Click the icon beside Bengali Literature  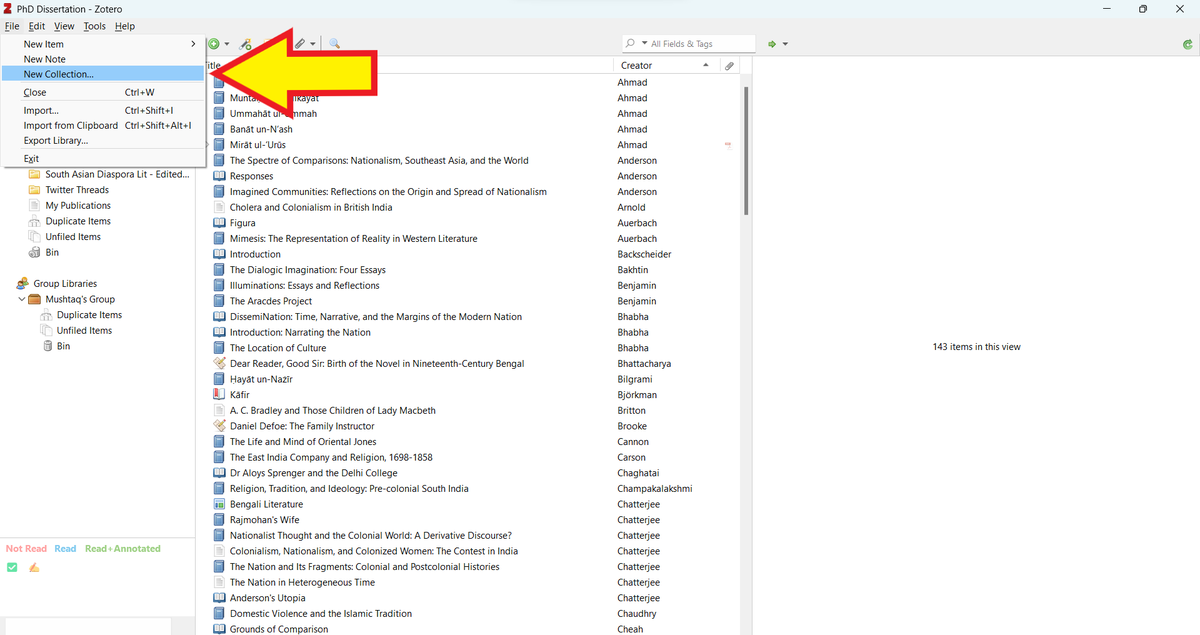(220, 504)
